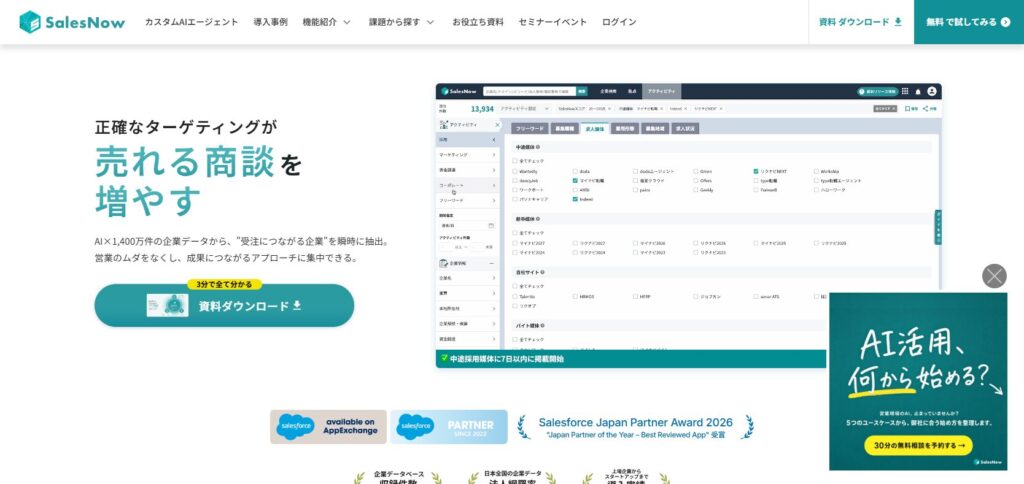Click the large teal 資料ダウンロード button
1024x484 pixels.
click(x=224, y=306)
